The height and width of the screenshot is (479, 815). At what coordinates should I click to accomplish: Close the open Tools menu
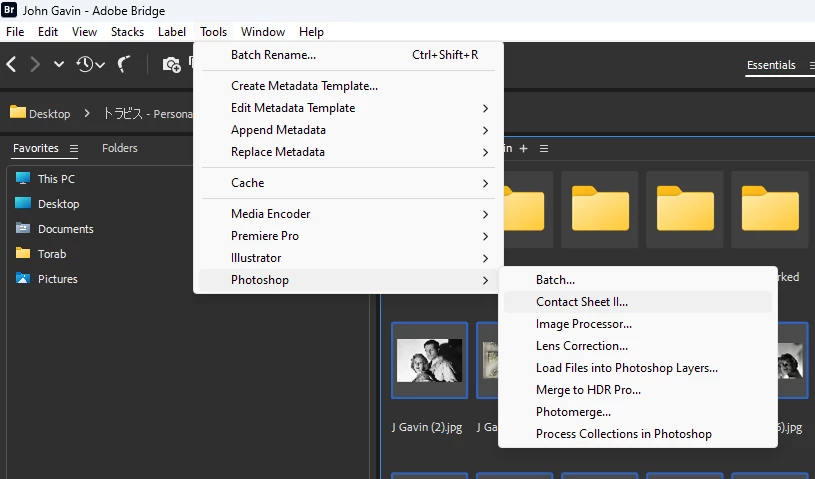214,32
